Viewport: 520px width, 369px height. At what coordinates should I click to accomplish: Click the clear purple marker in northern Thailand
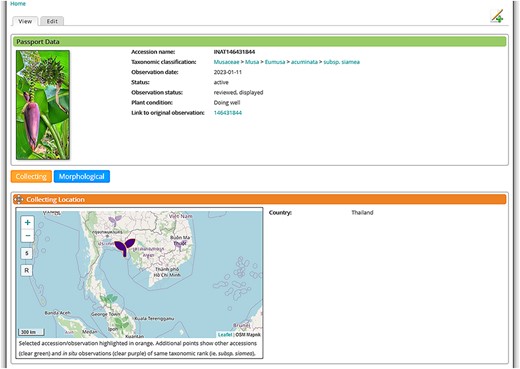(x=115, y=221)
